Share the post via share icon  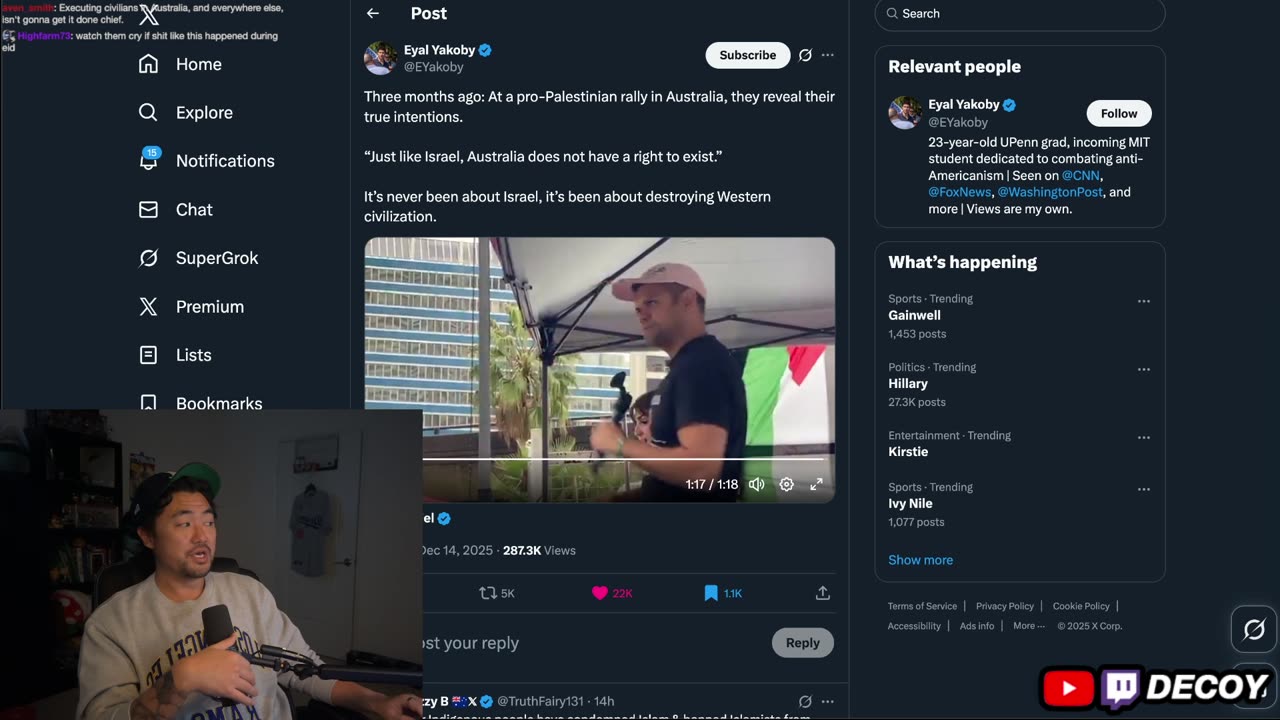tap(822, 593)
